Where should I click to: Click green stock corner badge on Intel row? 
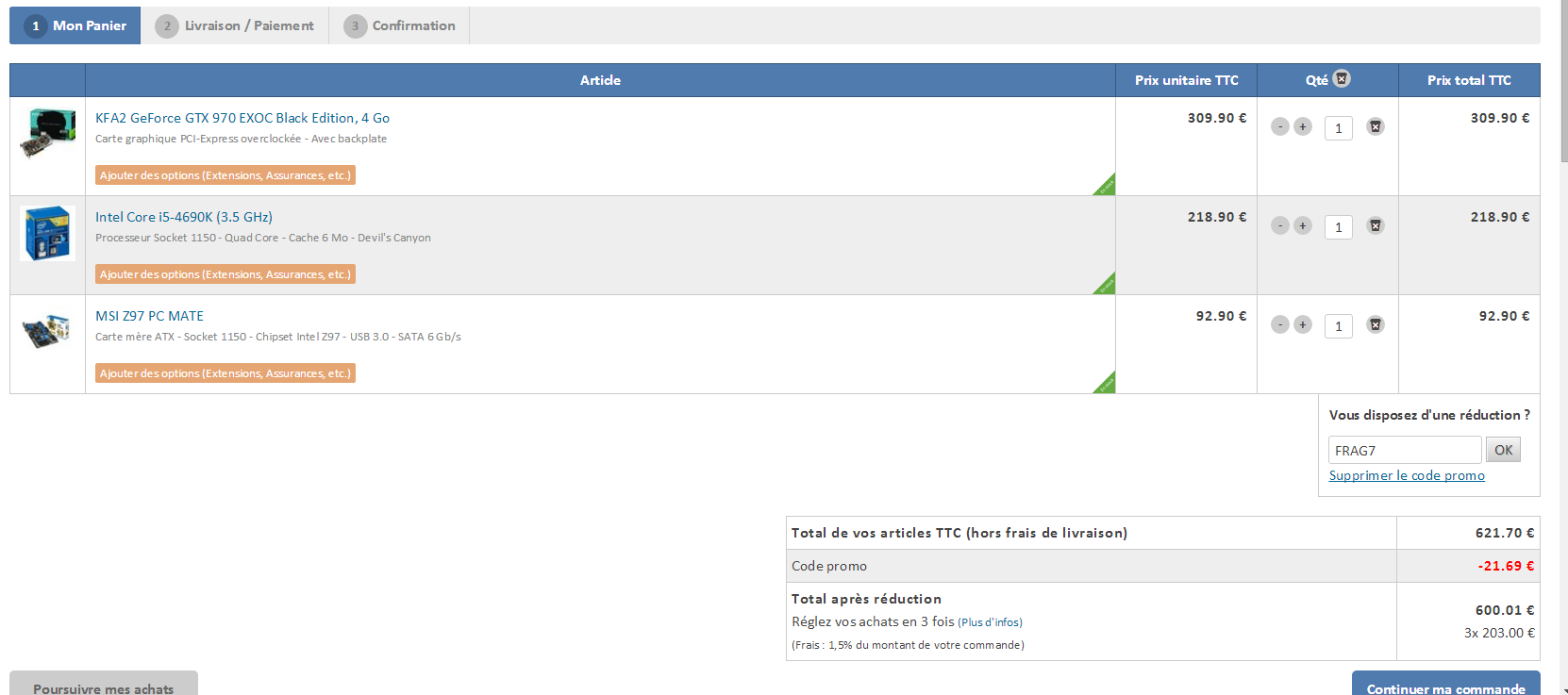tap(1106, 285)
